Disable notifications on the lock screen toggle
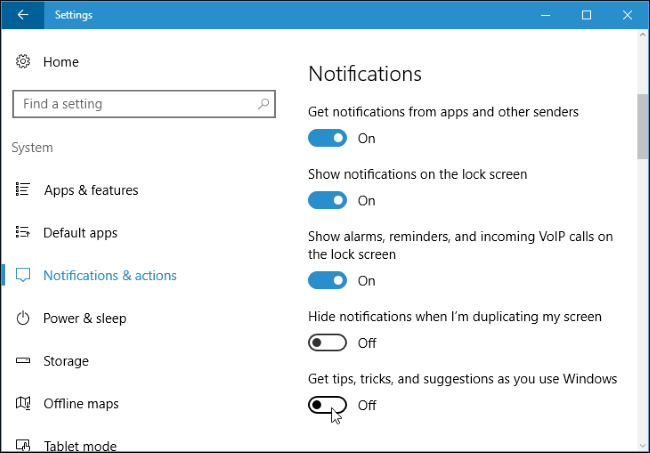This screenshot has height=453, width=650. 327,200
